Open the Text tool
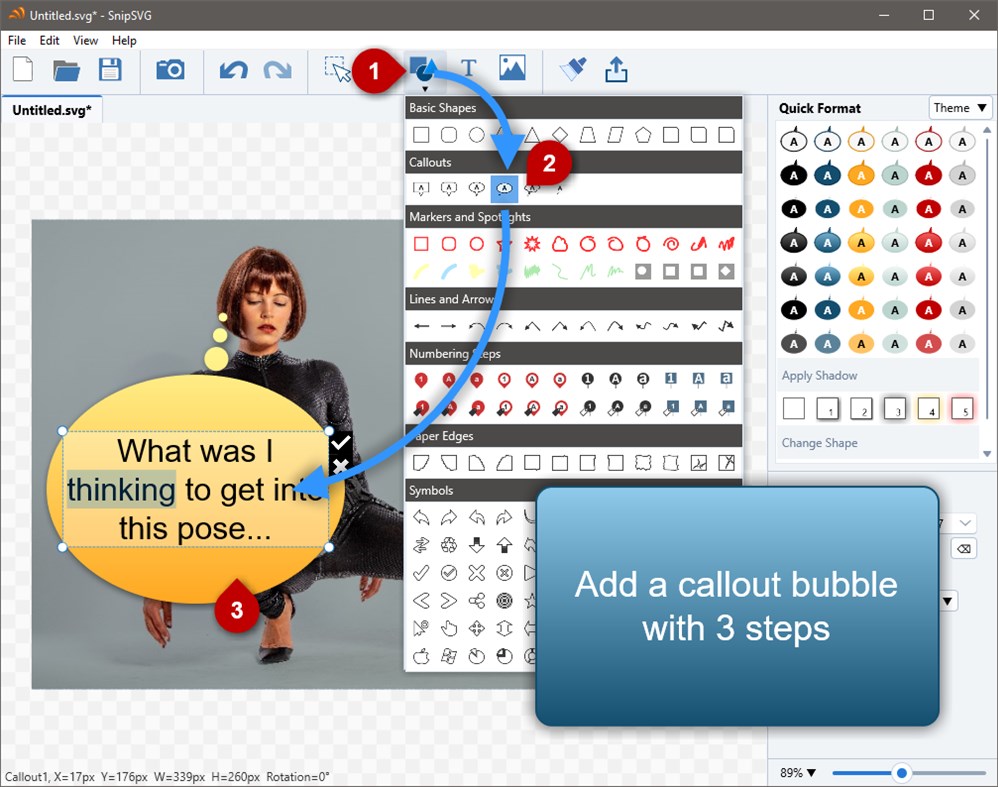Screen dimensions: 998x787 coord(467,68)
